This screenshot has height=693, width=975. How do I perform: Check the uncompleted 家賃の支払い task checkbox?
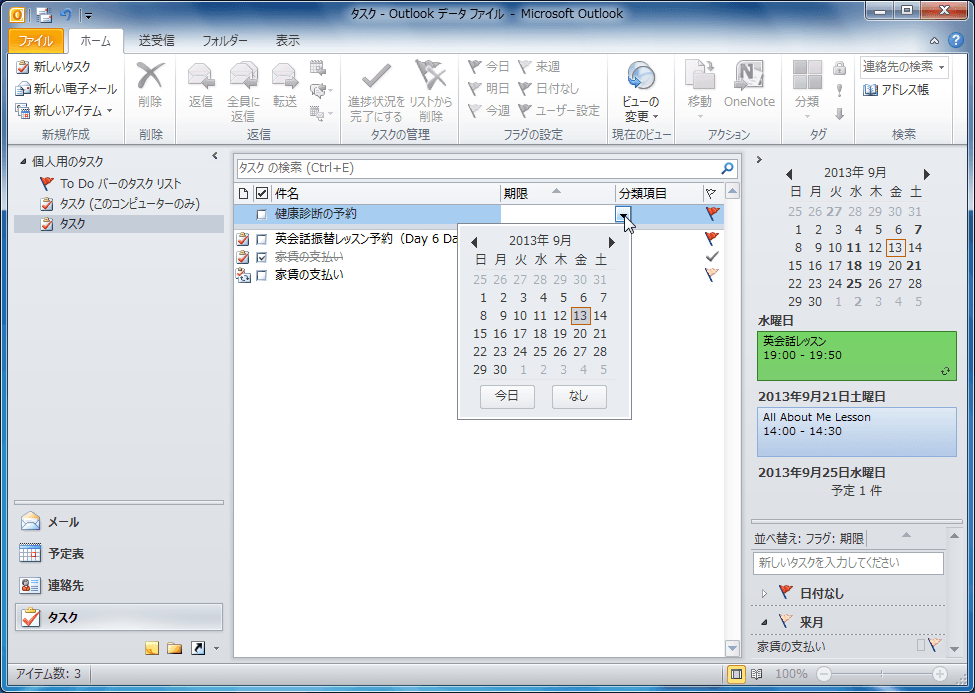point(261,275)
